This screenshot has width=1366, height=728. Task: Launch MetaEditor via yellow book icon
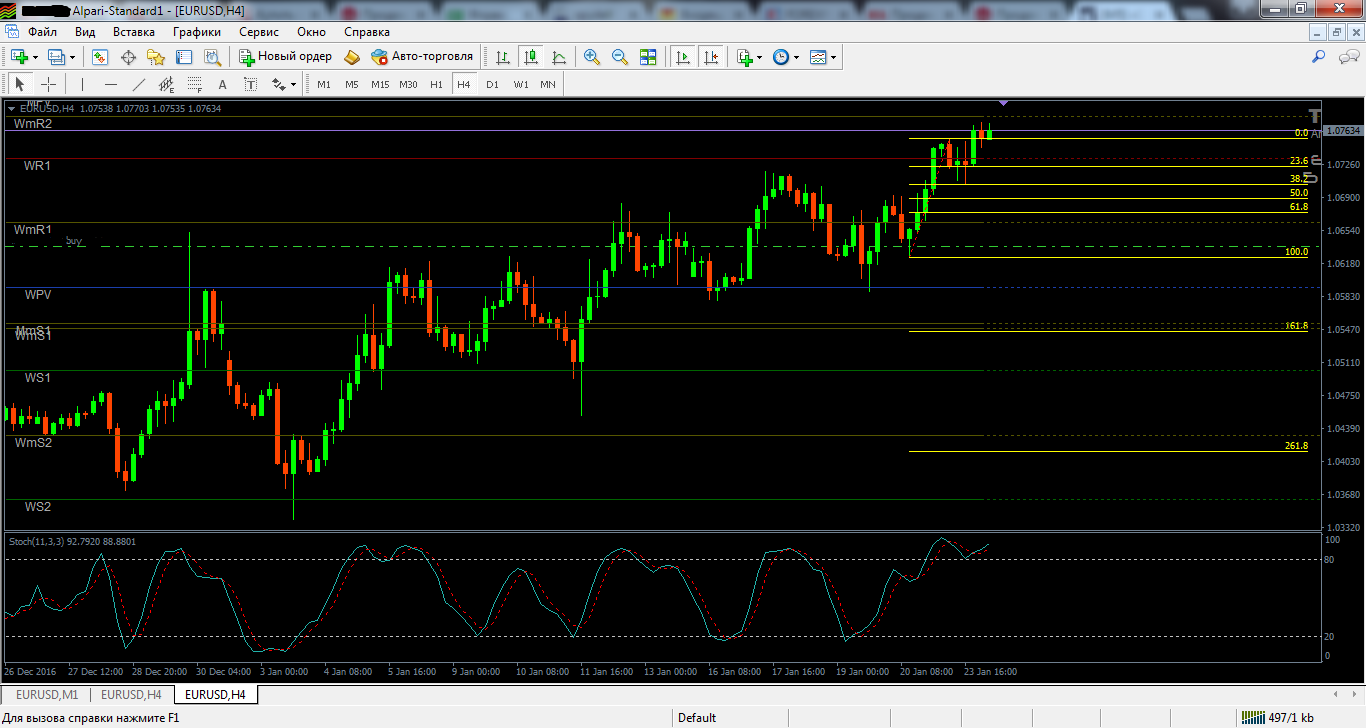point(352,57)
